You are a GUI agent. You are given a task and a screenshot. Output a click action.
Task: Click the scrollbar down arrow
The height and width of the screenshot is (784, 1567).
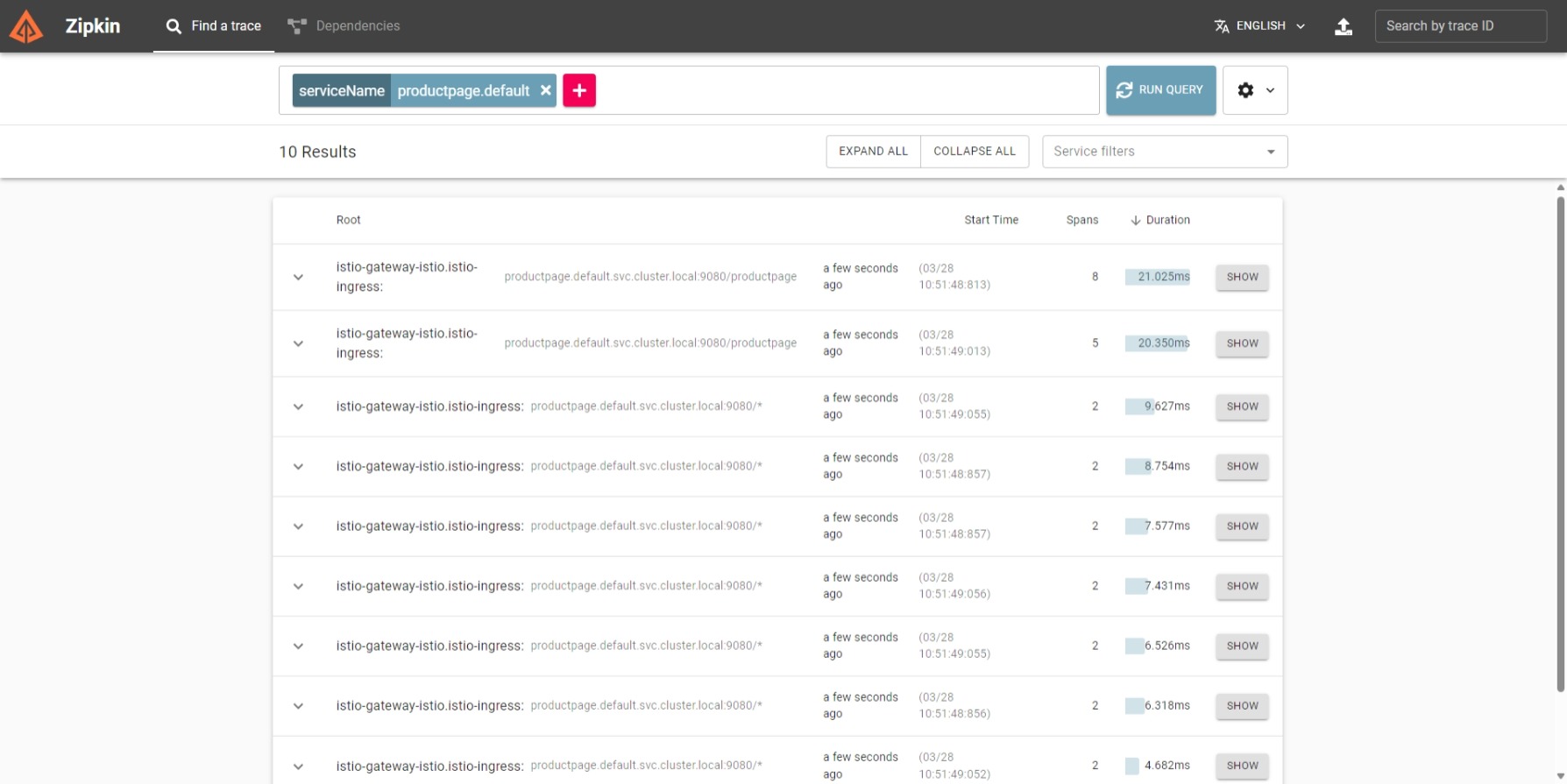click(1560, 777)
